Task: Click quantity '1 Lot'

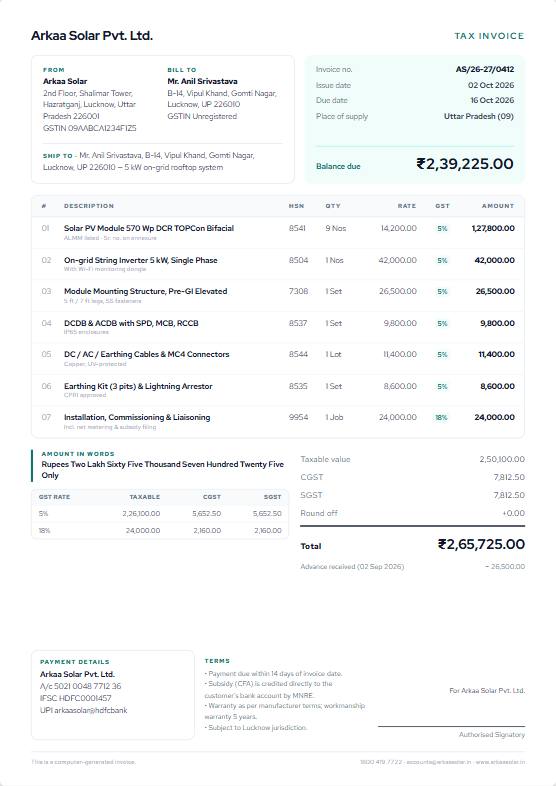Action: pyautogui.click(x=333, y=354)
